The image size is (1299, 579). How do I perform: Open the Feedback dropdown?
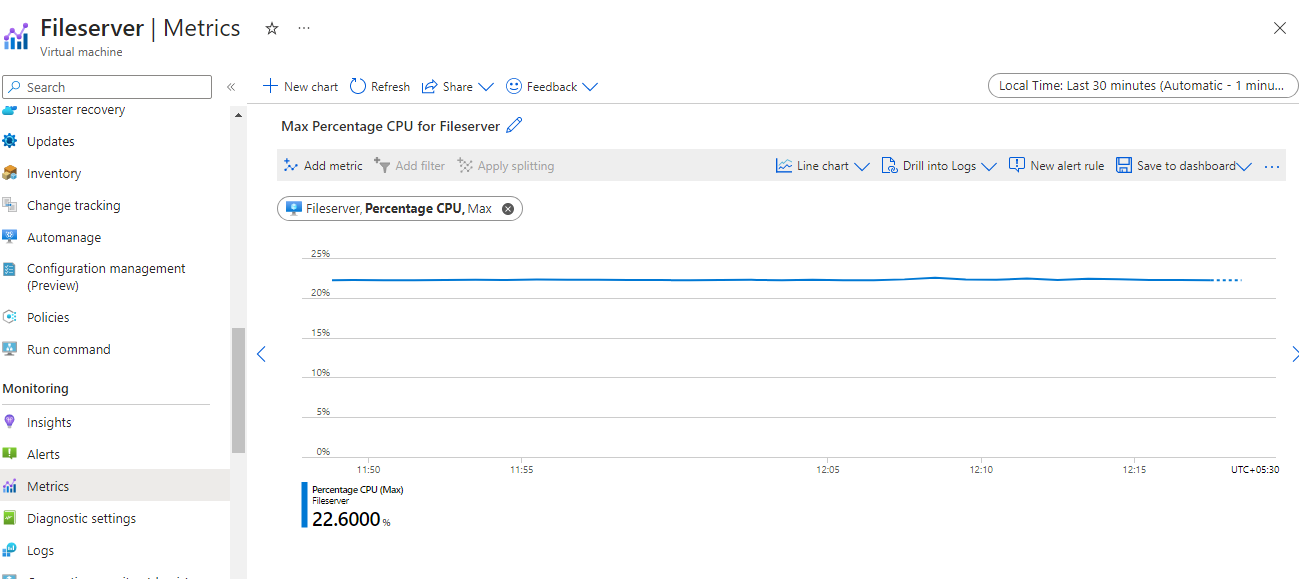(552, 86)
